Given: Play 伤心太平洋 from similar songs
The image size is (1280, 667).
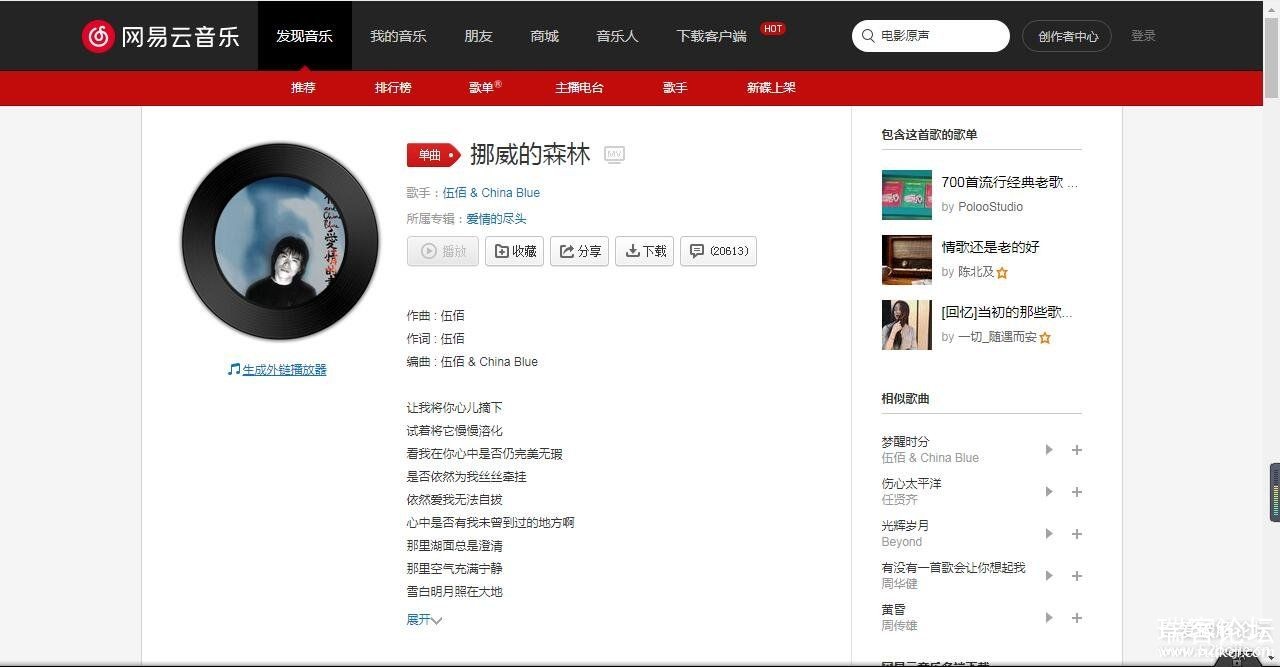Looking at the screenshot, I should pyautogui.click(x=1049, y=492).
